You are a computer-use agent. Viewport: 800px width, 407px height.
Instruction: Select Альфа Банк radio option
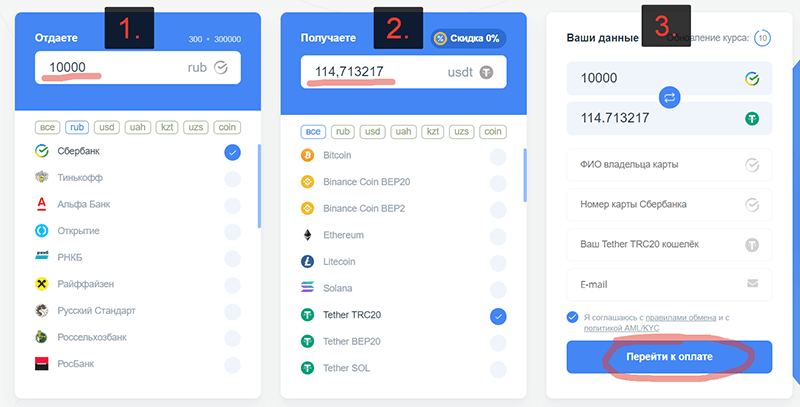pyautogui.click(x=232, y=205)
